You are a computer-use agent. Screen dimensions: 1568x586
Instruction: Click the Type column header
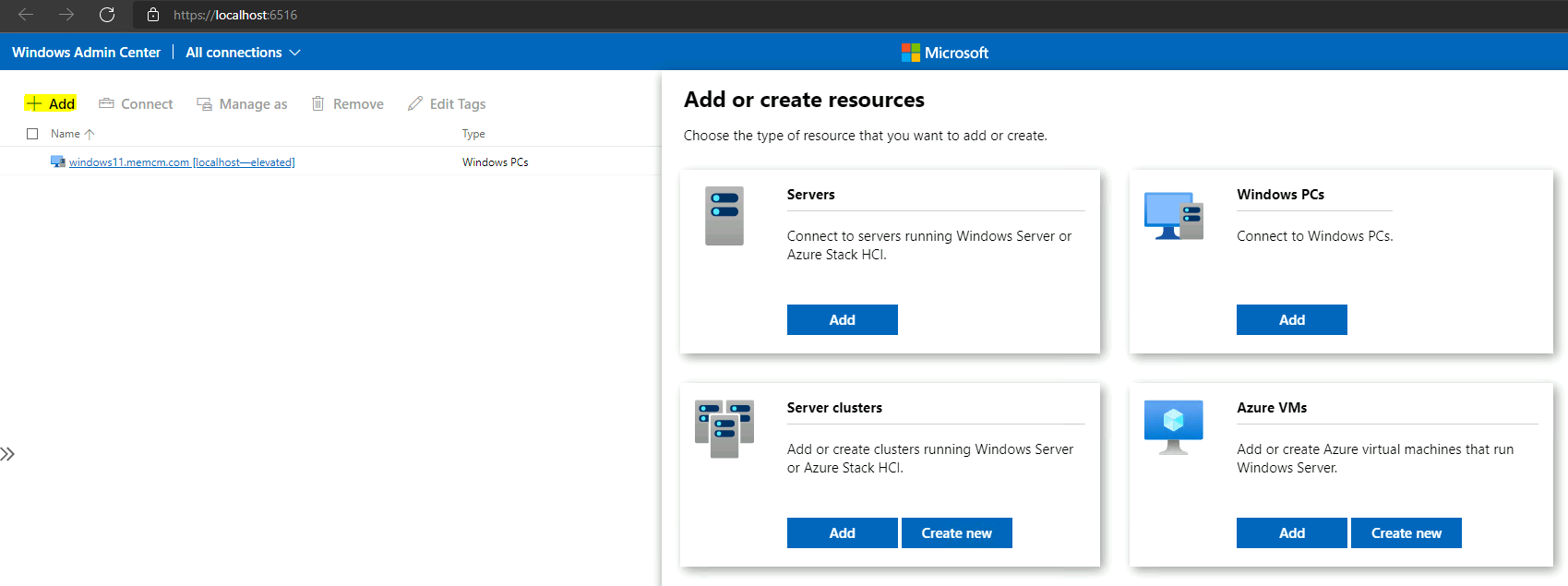[473, 134]
